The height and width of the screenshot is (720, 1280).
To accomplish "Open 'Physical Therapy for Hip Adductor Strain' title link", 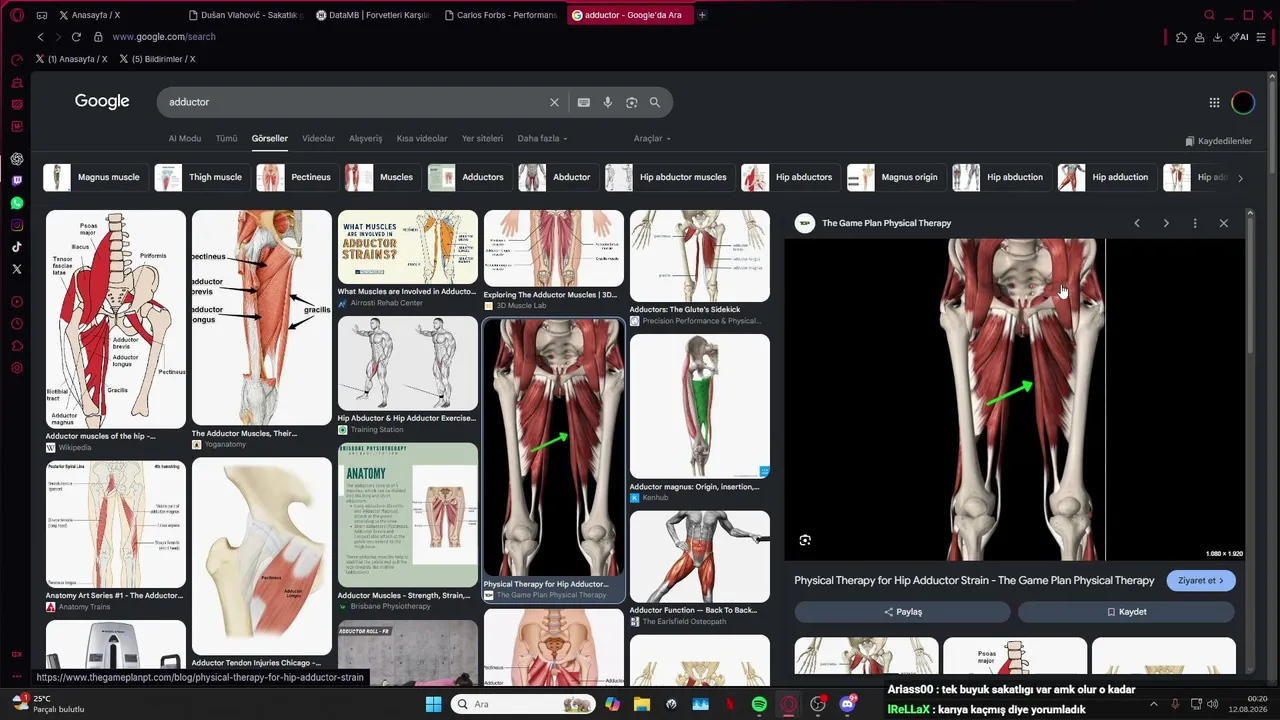I will point(974,581).
